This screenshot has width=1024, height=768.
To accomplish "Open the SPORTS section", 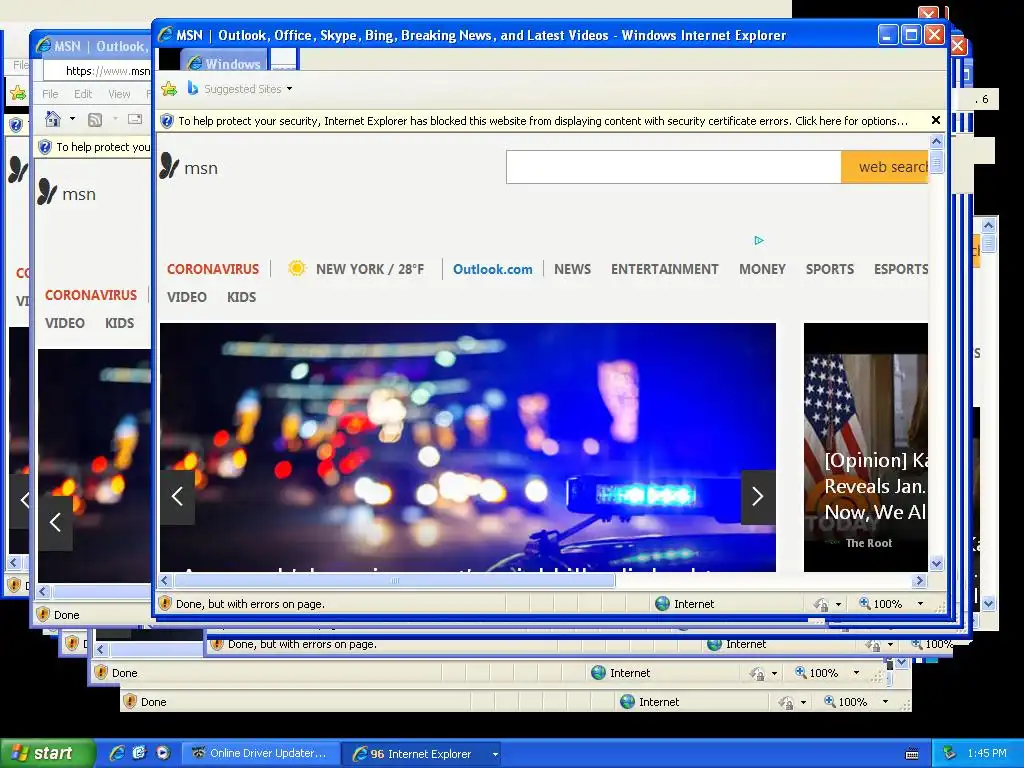I will pyautogui.click(x=829, y=269).
